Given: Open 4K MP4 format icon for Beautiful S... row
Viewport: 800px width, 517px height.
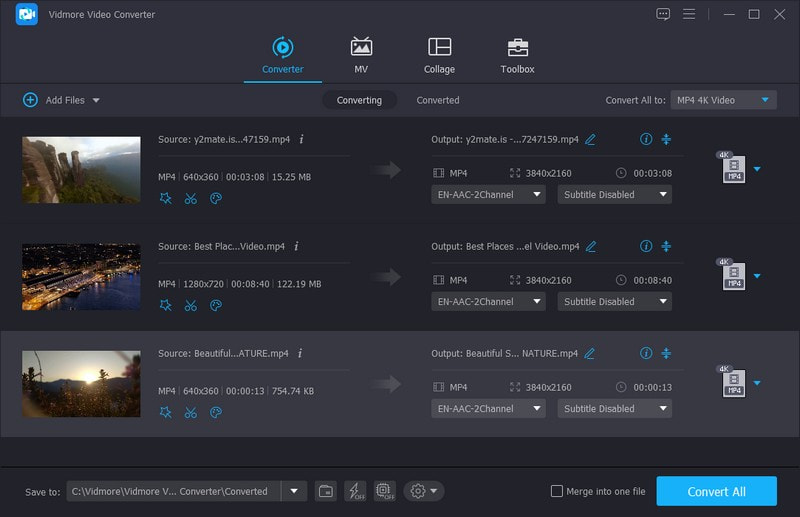Looking at the screenshot, I should (732, 381).
